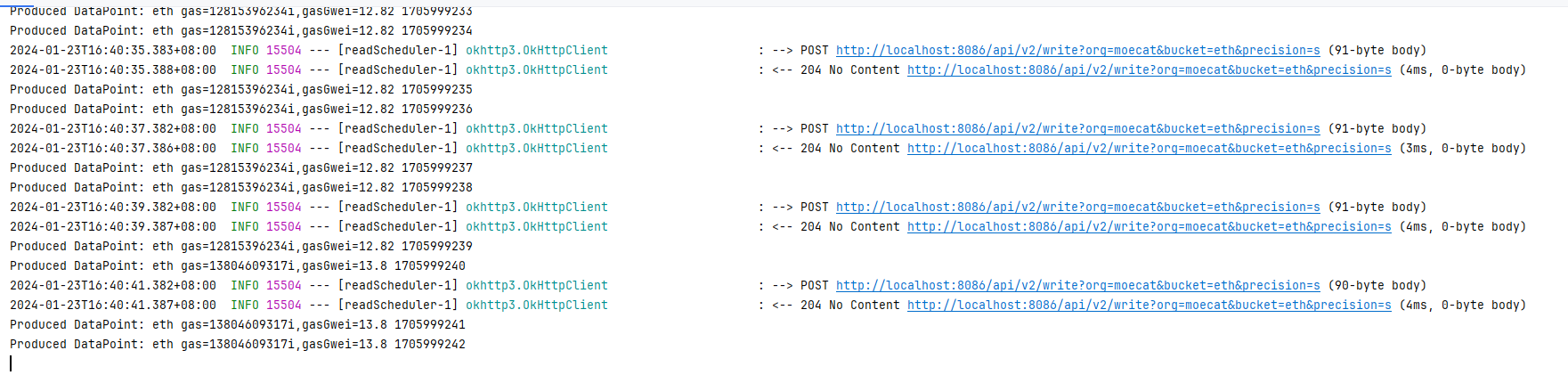Click okhttp3.OkHttpClient on the 16:40:41.382 line

pyautogui.click(x=536, y=286)
